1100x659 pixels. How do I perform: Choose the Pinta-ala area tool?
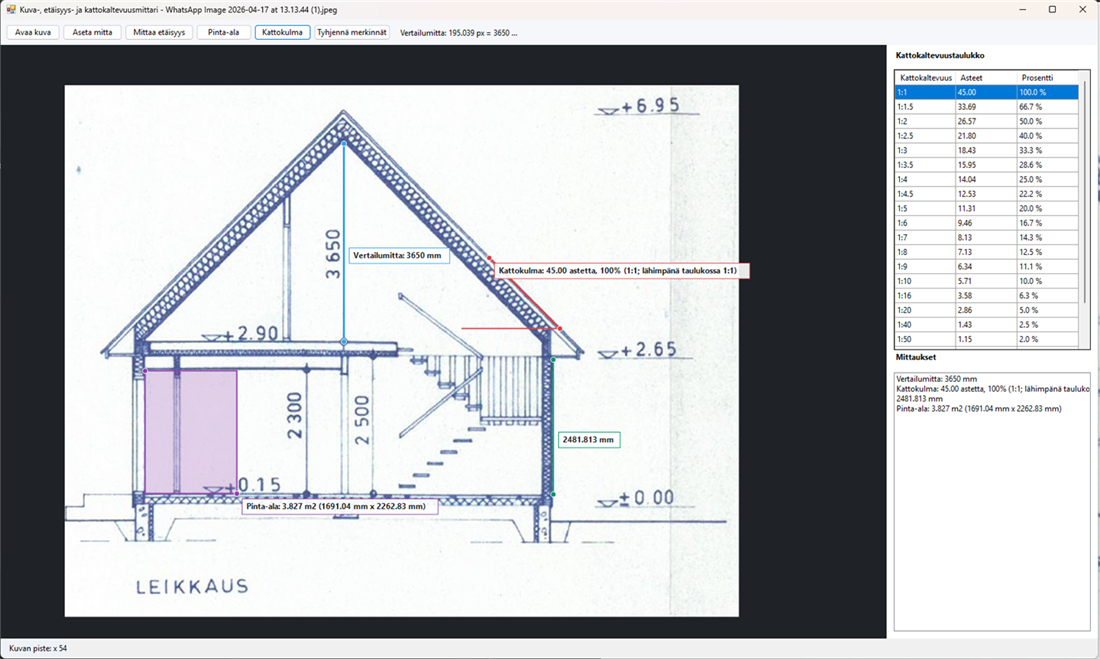click(224, 32)
